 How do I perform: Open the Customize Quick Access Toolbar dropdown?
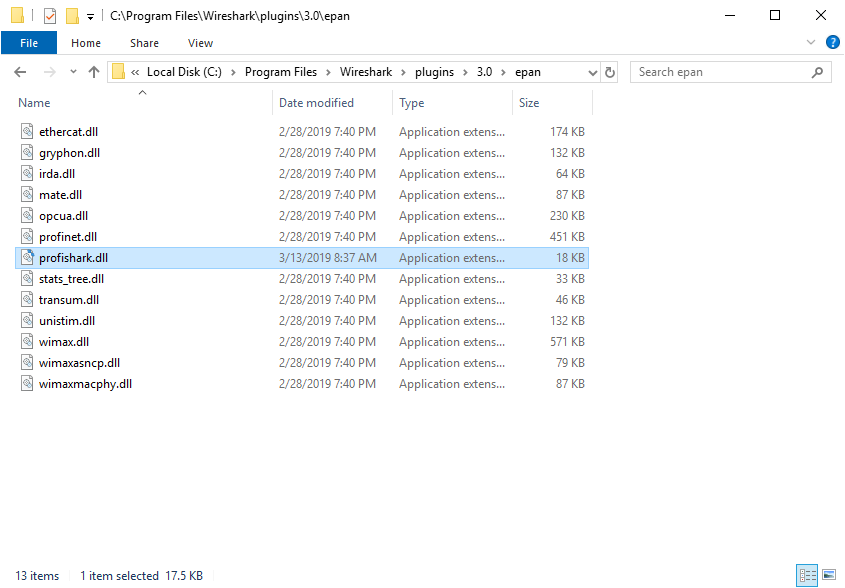[90, 17]
